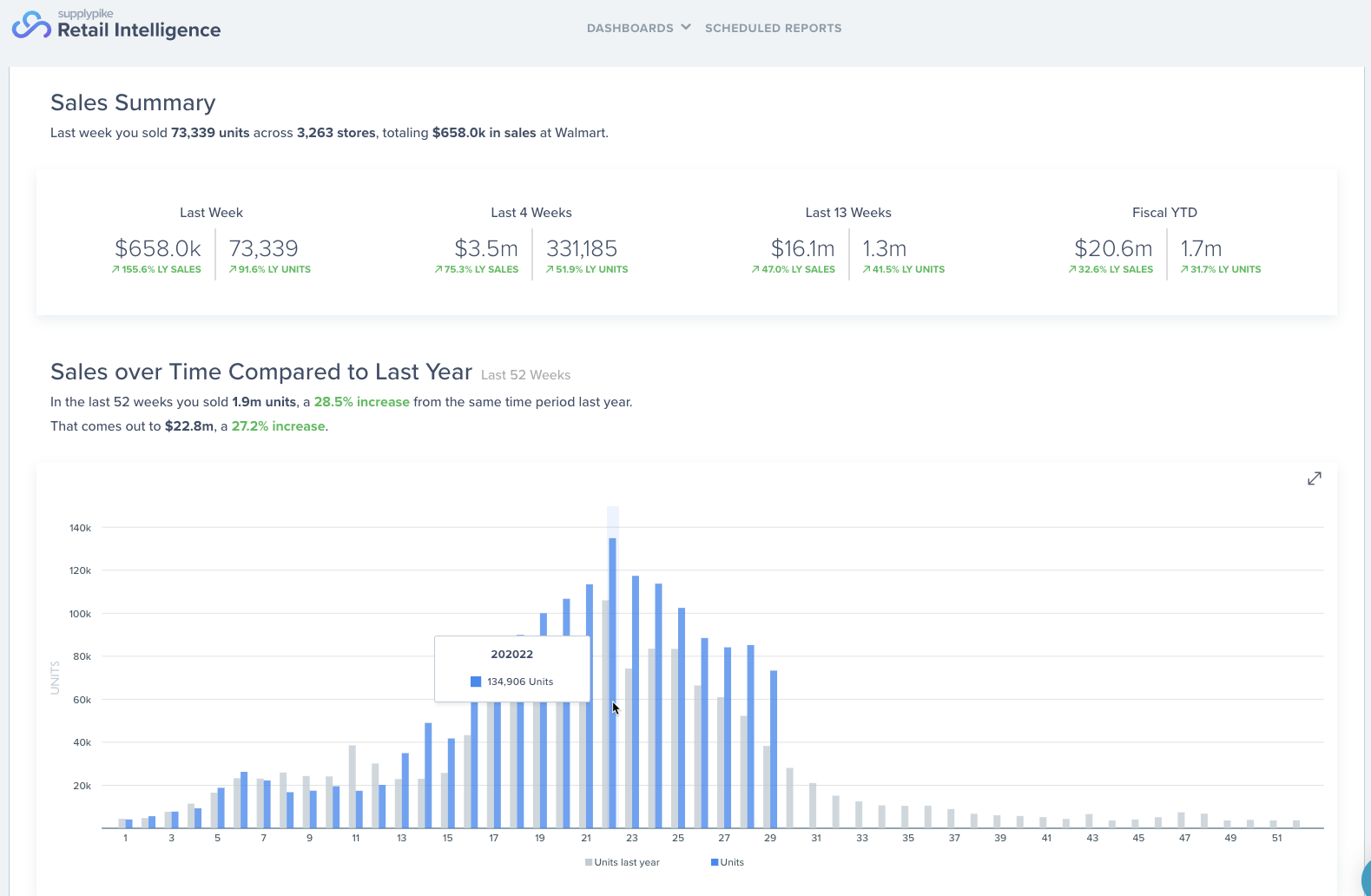Click the 'Fiscal YTD' card label
The height and width of the screenshot is (896, 1371).
click(x=1164, y=213)
